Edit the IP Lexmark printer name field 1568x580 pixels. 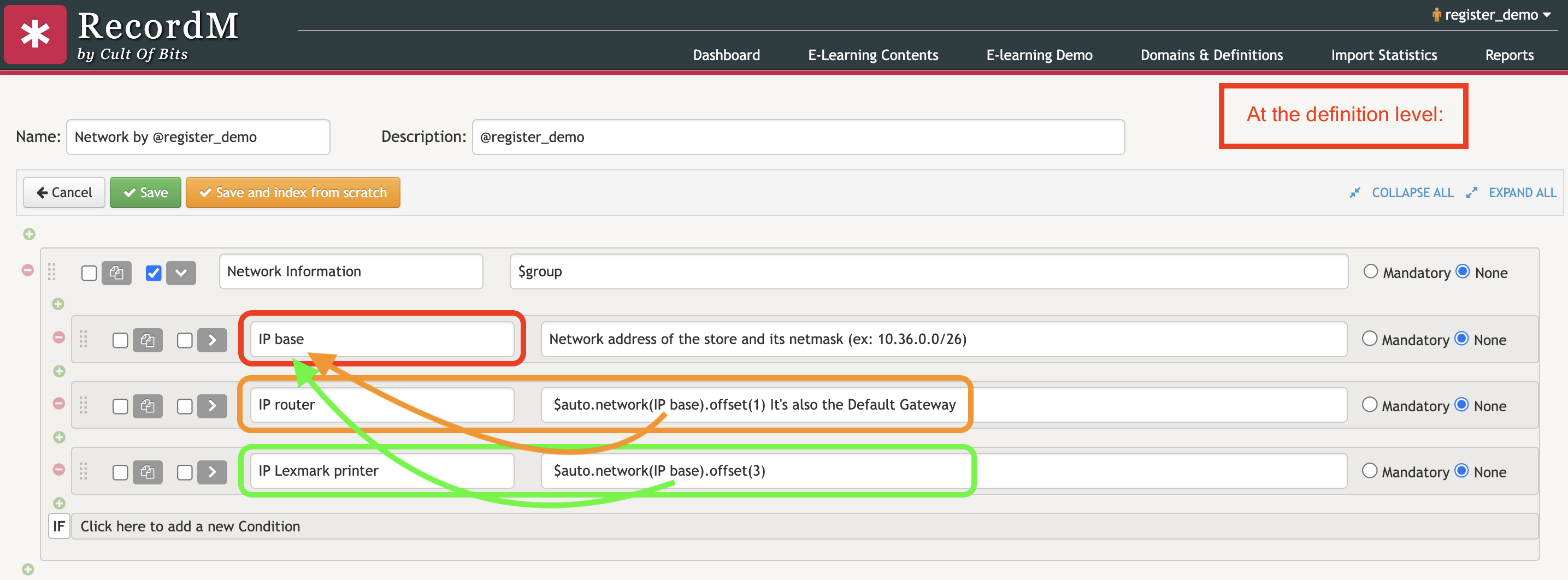382,471
